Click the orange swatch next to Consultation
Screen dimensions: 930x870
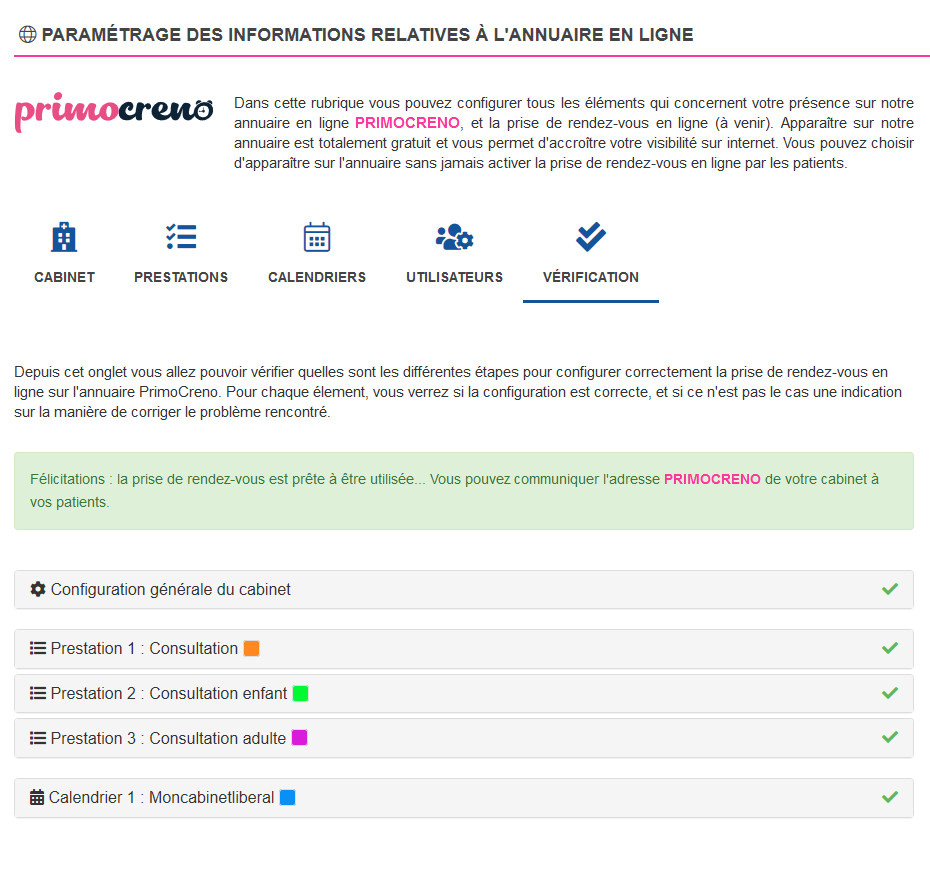click(x=251, y=648)
